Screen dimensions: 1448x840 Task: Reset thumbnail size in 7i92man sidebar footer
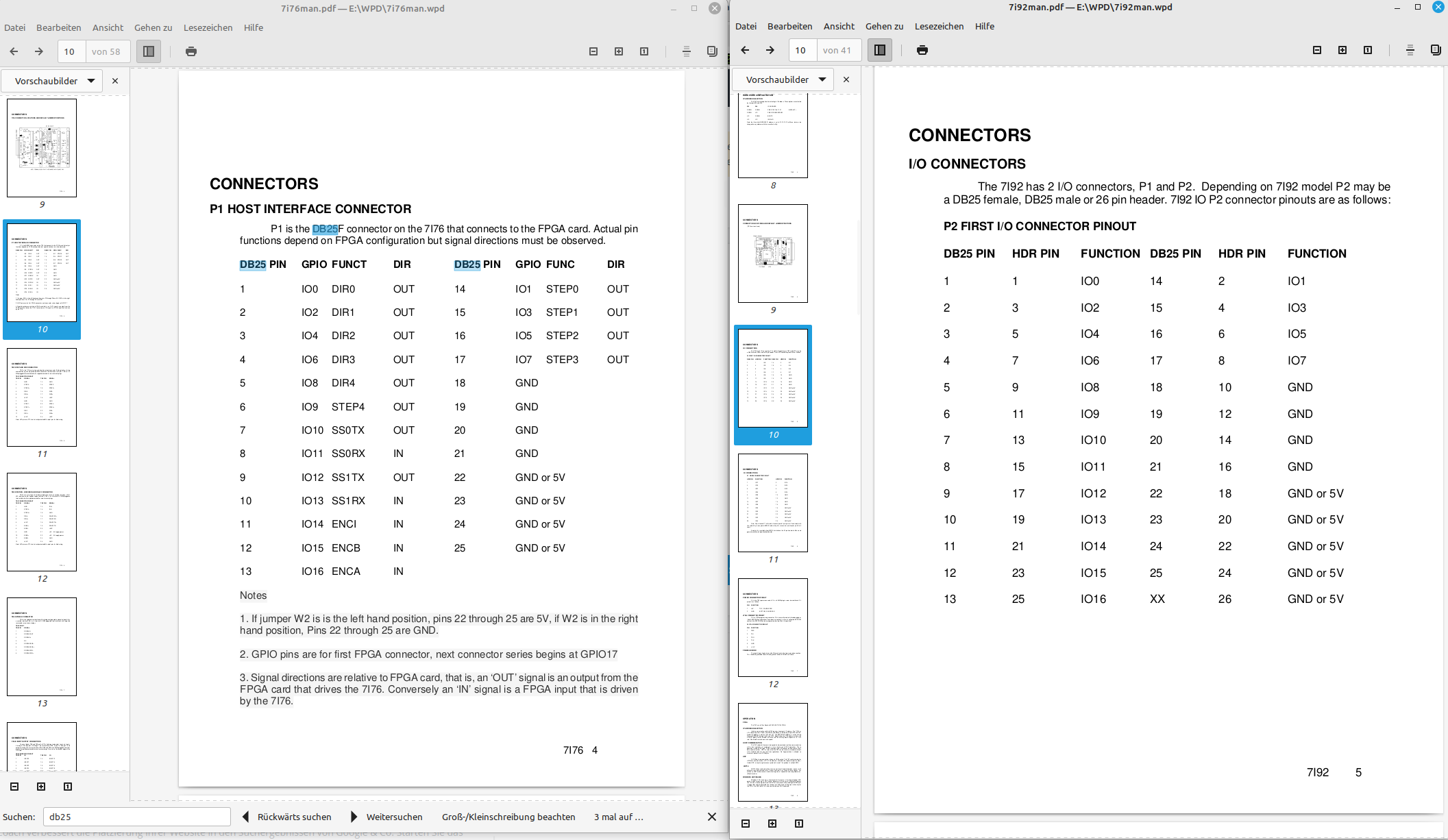point(799,824)
